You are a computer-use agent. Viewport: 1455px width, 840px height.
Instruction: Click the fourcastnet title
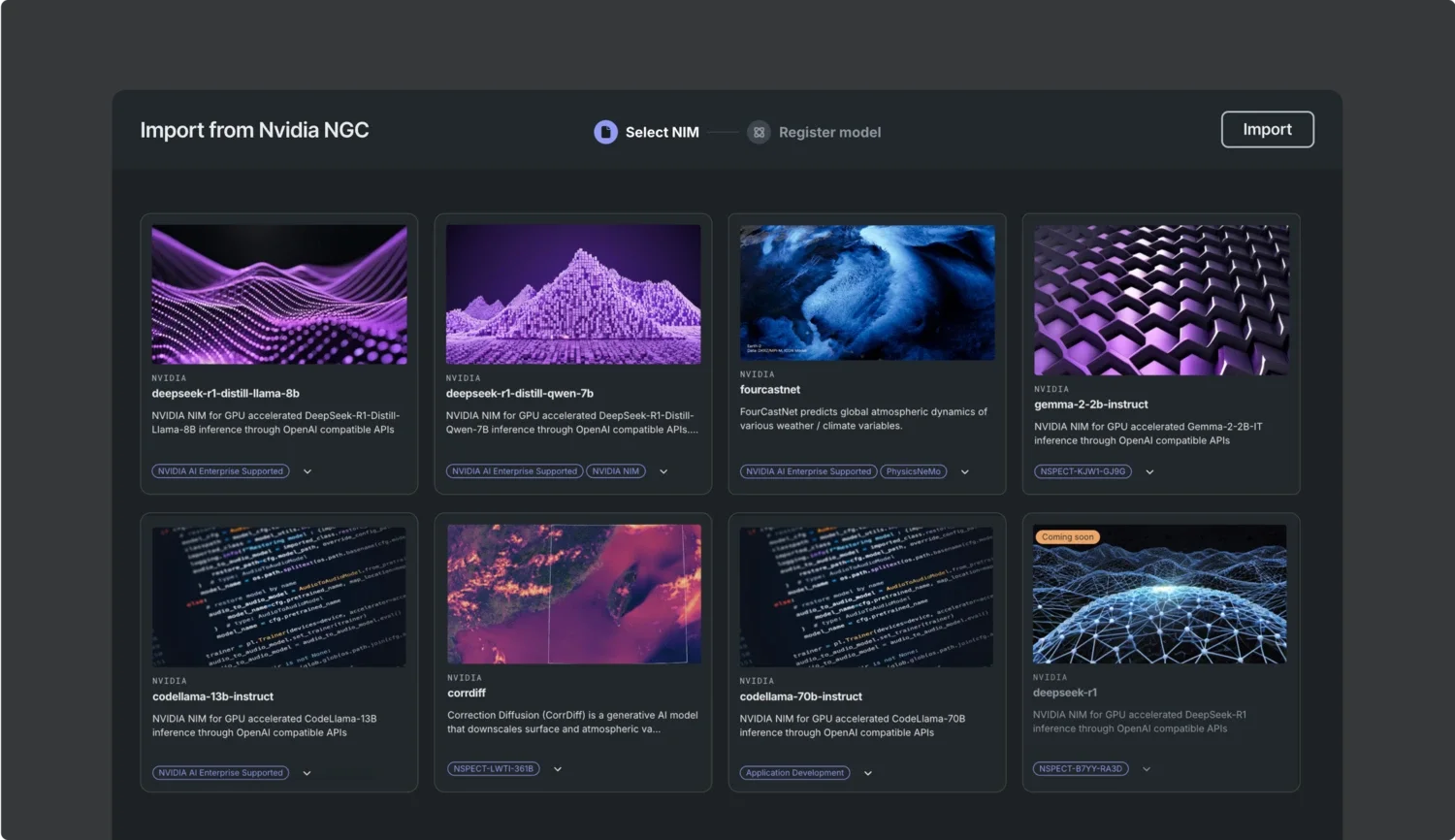[x=770, y=390]
